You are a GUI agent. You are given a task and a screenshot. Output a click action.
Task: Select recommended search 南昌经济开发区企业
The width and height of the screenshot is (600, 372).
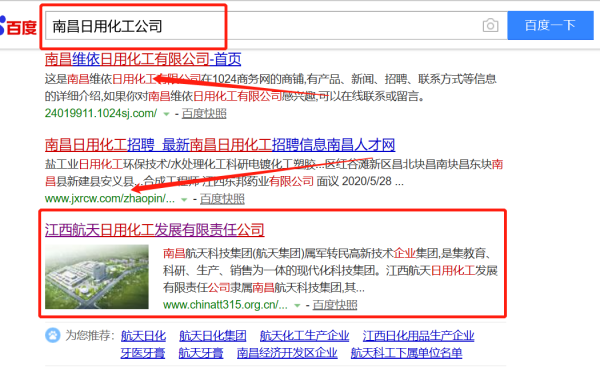point(287,353)
